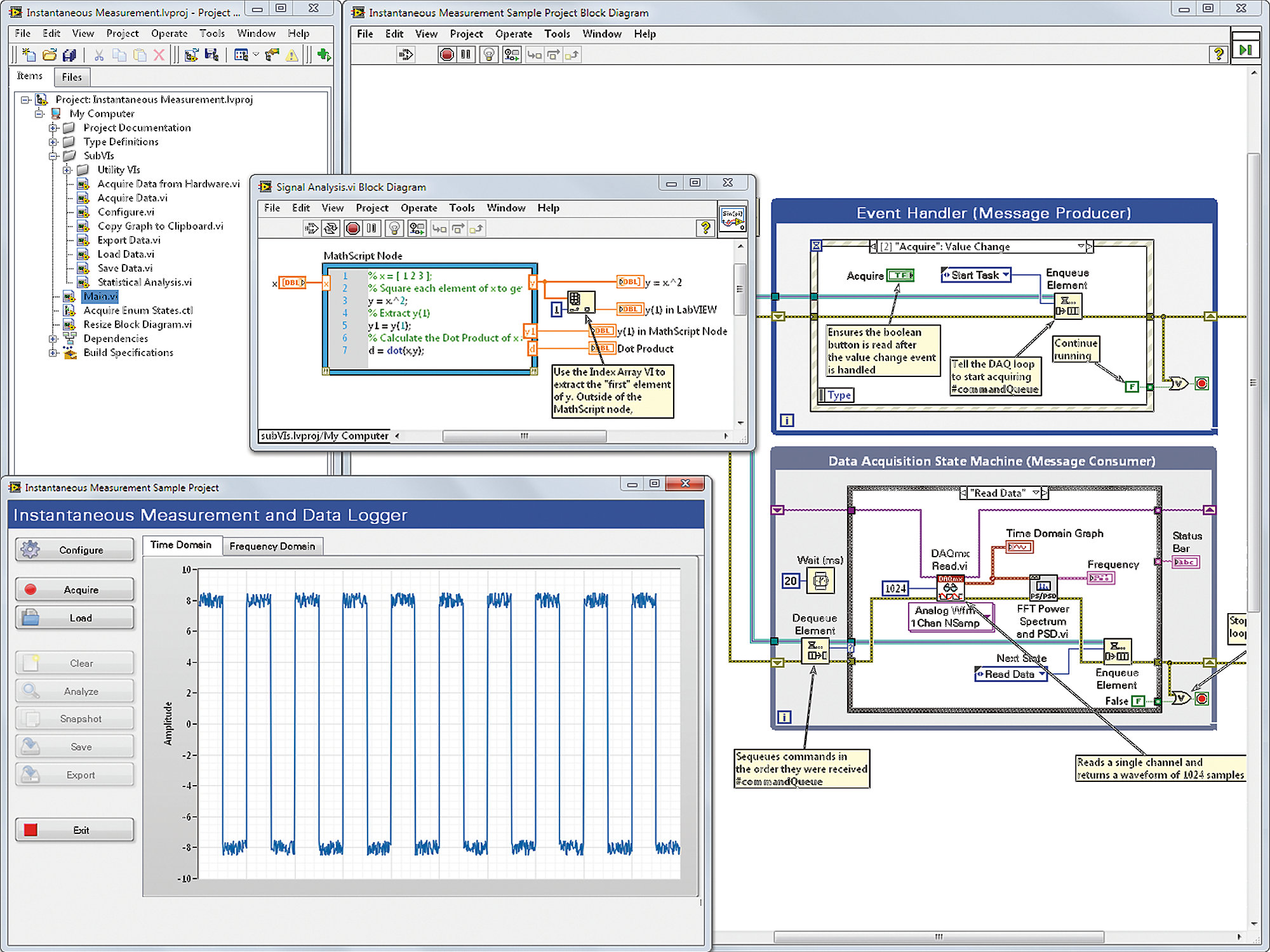Click Abort Execution in main block diagram toolbar
Viewport: 1270px width, 952px height.
(446, 55)
